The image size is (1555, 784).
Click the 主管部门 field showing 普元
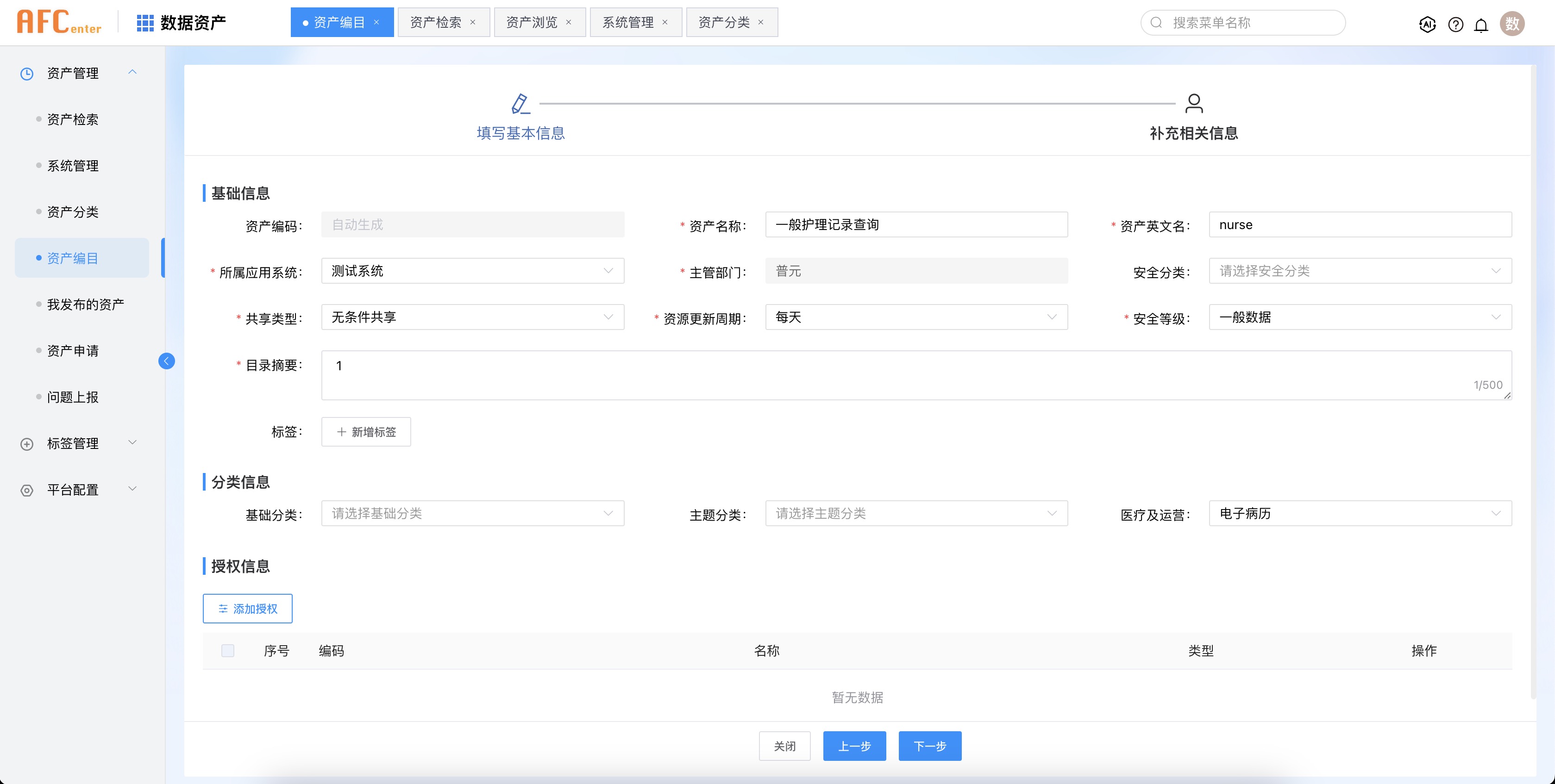[x=916, y=271]
